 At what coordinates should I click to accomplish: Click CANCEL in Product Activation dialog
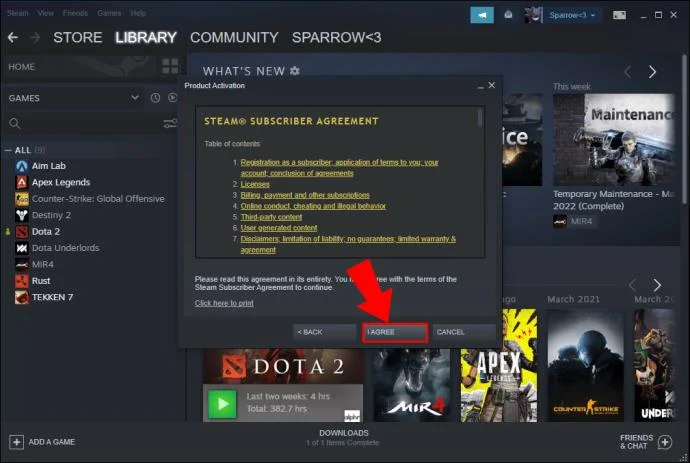[x=465, y=332]
